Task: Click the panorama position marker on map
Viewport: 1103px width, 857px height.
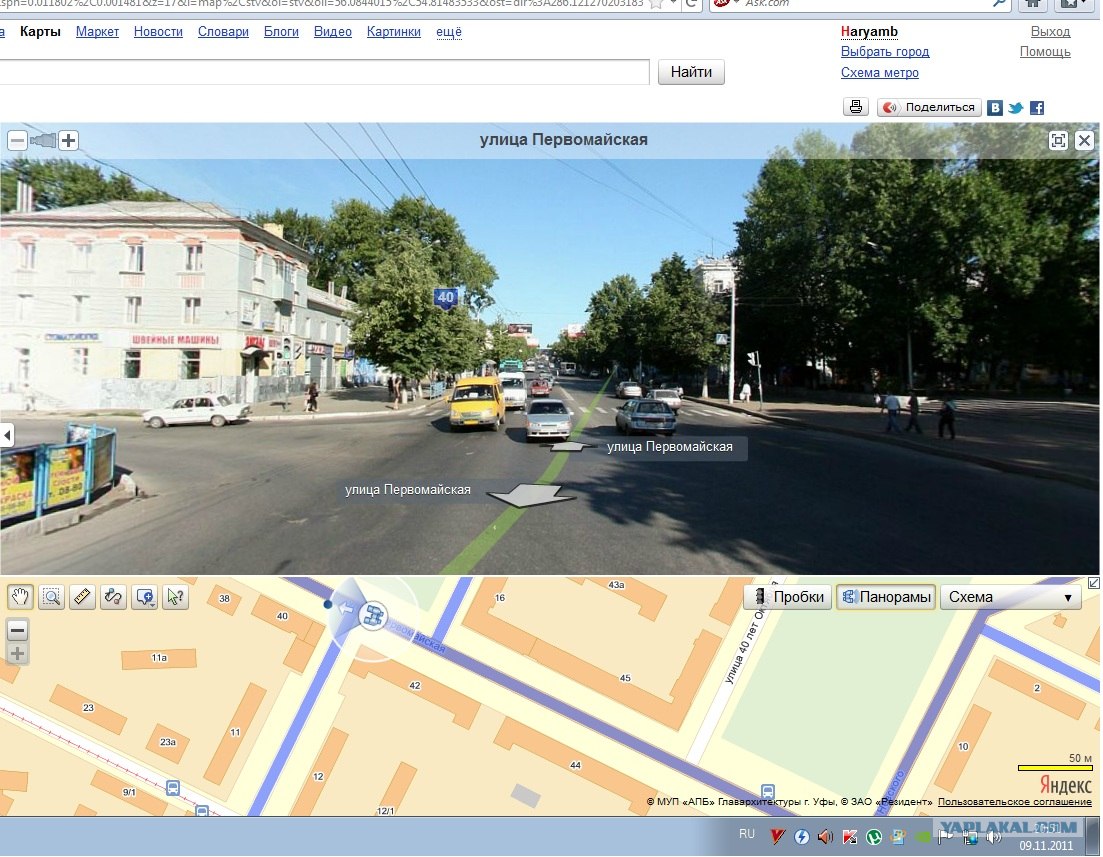Action: point(373,615)
